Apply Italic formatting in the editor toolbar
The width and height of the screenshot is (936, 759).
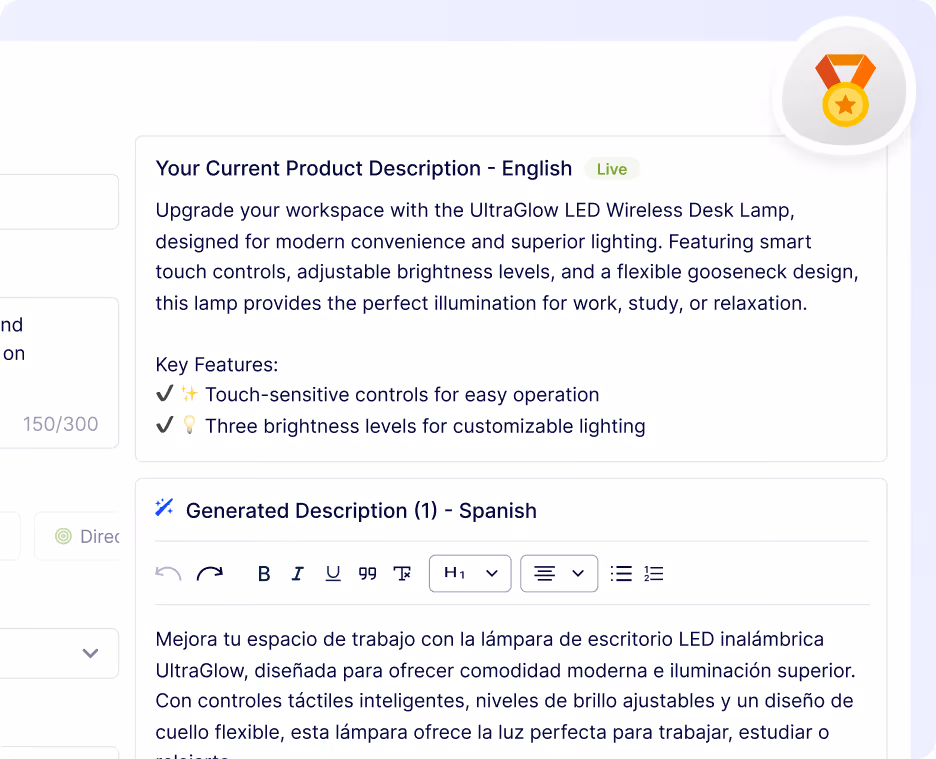click(x=297, y=573)
